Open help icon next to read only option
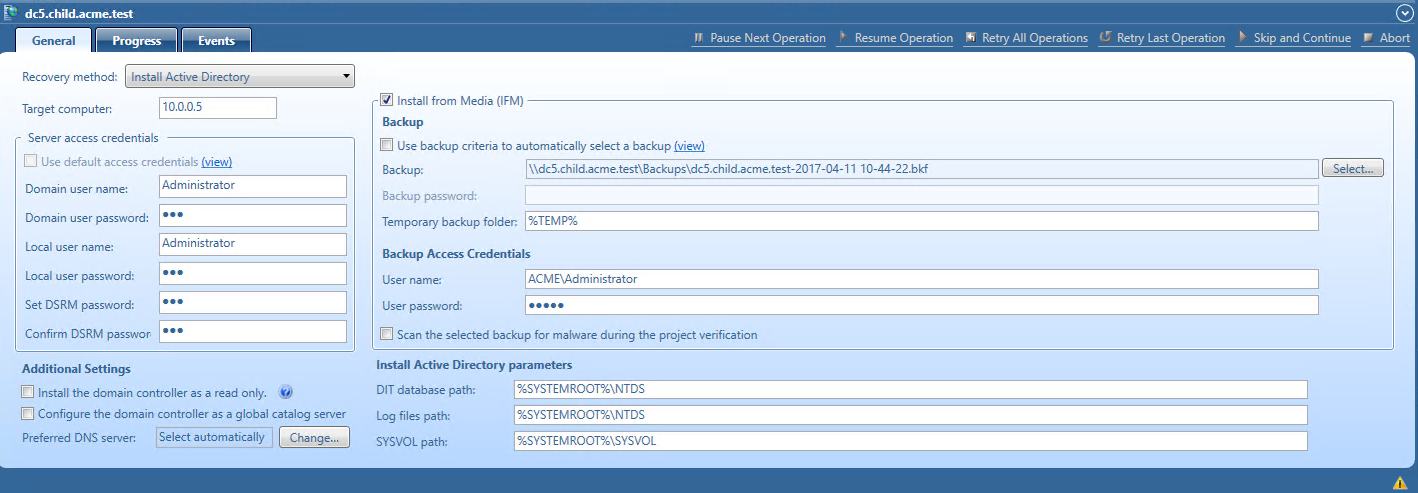 coord(285,392)
